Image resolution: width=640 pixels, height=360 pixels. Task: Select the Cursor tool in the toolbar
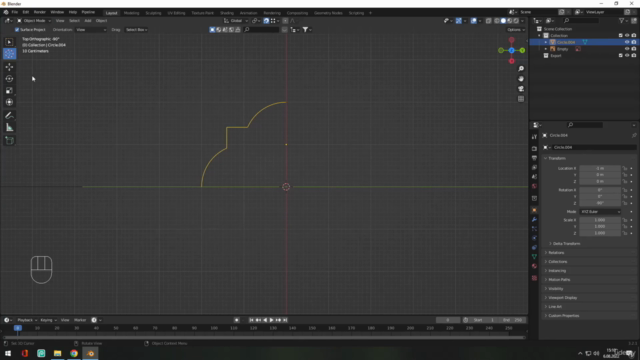point(9,54)
